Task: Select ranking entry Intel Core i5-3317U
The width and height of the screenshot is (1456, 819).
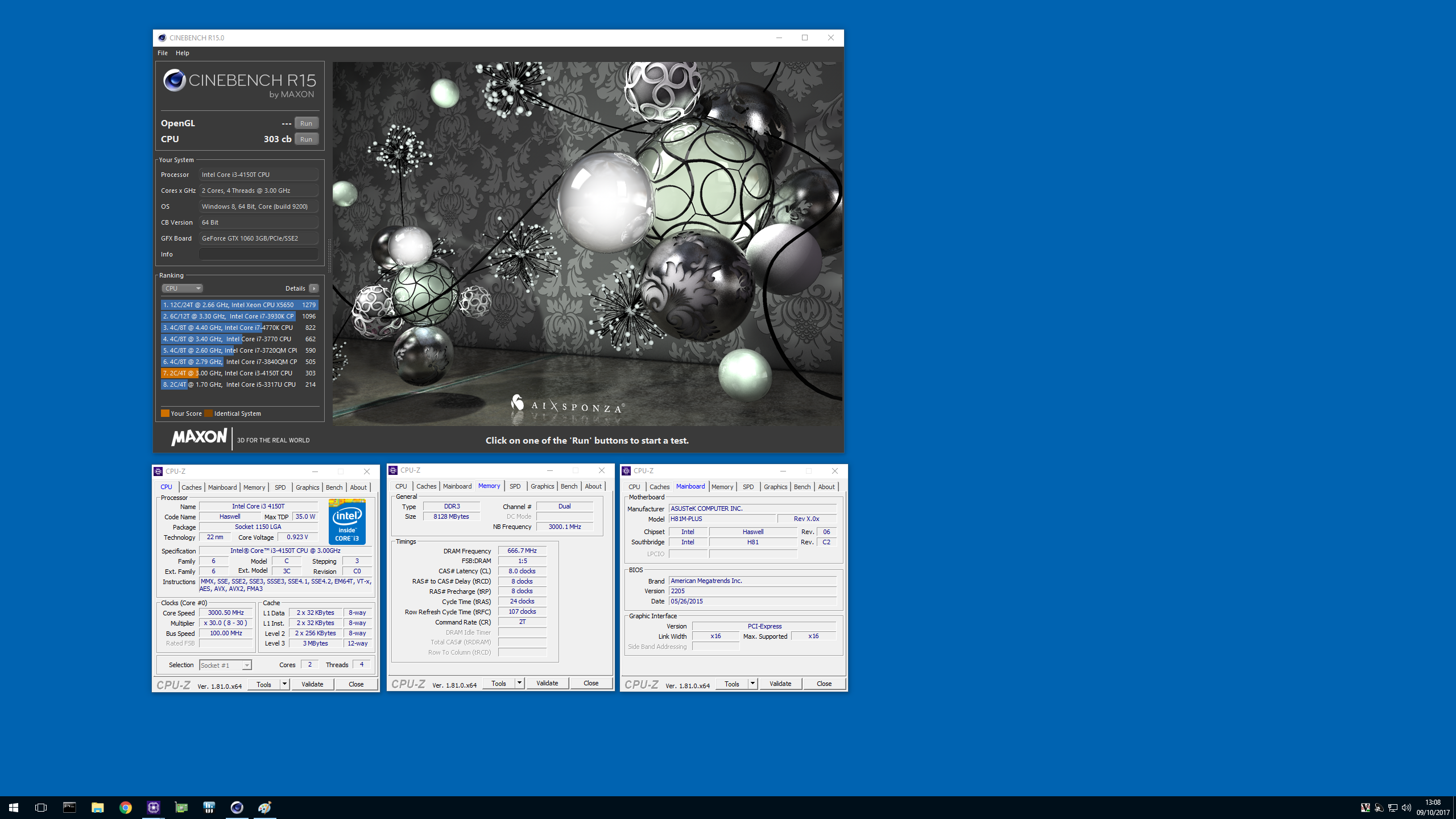Action: point(239,384)
